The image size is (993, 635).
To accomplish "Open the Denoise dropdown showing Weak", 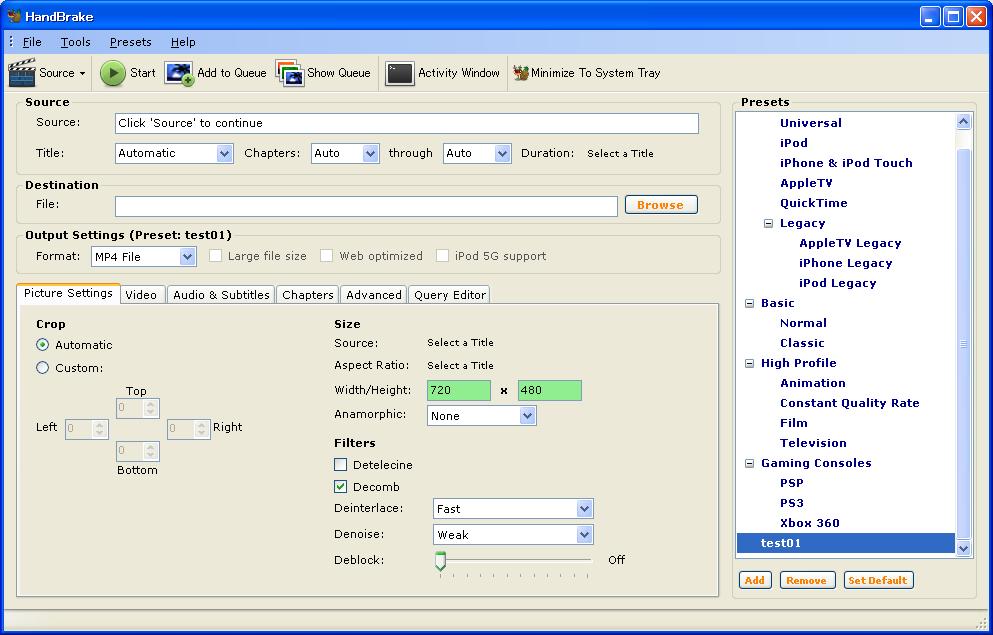I will click(513, 534).
